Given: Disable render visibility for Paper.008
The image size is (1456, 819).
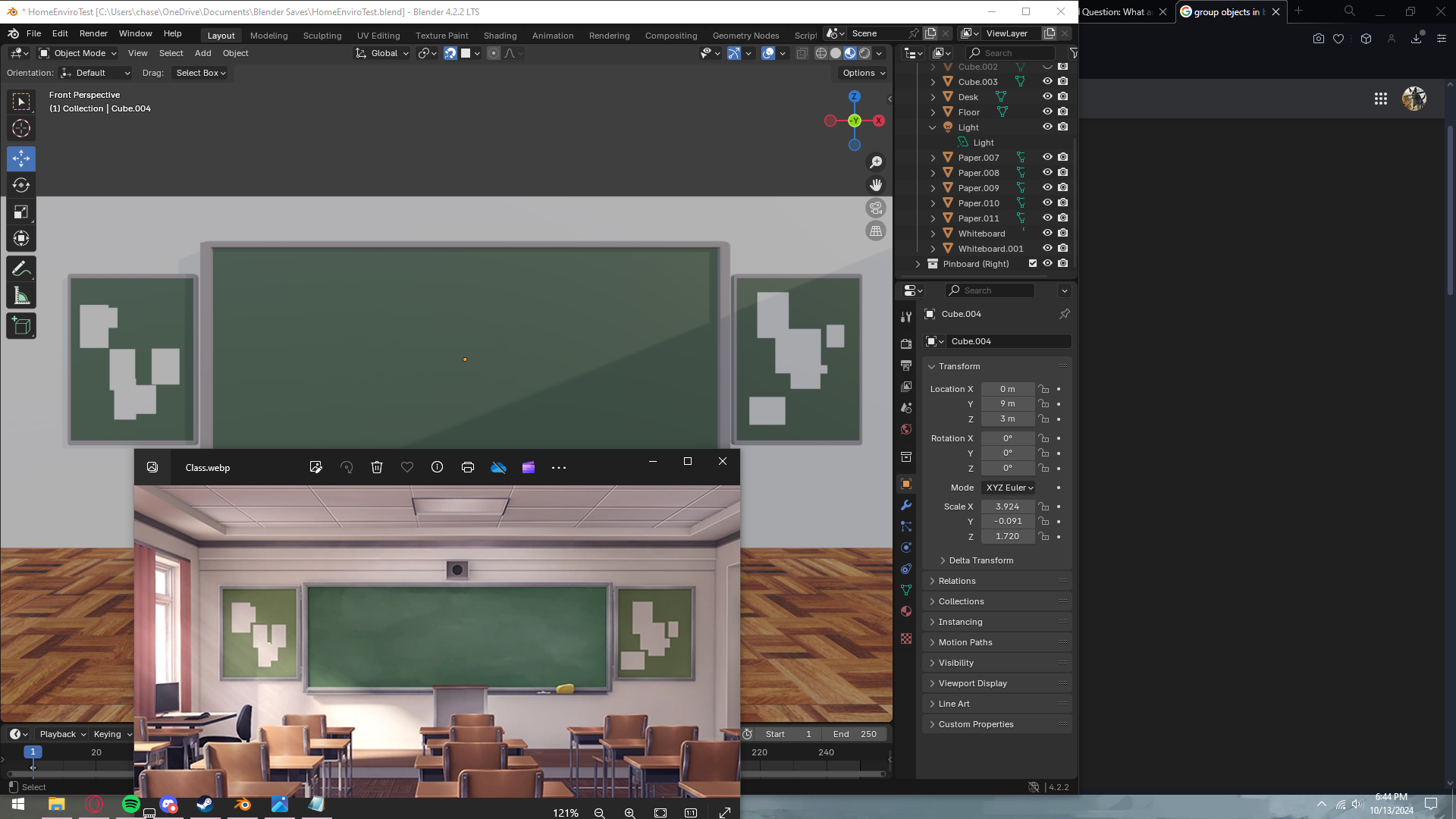Looking at the screenshot, I should click(1062, 172).
